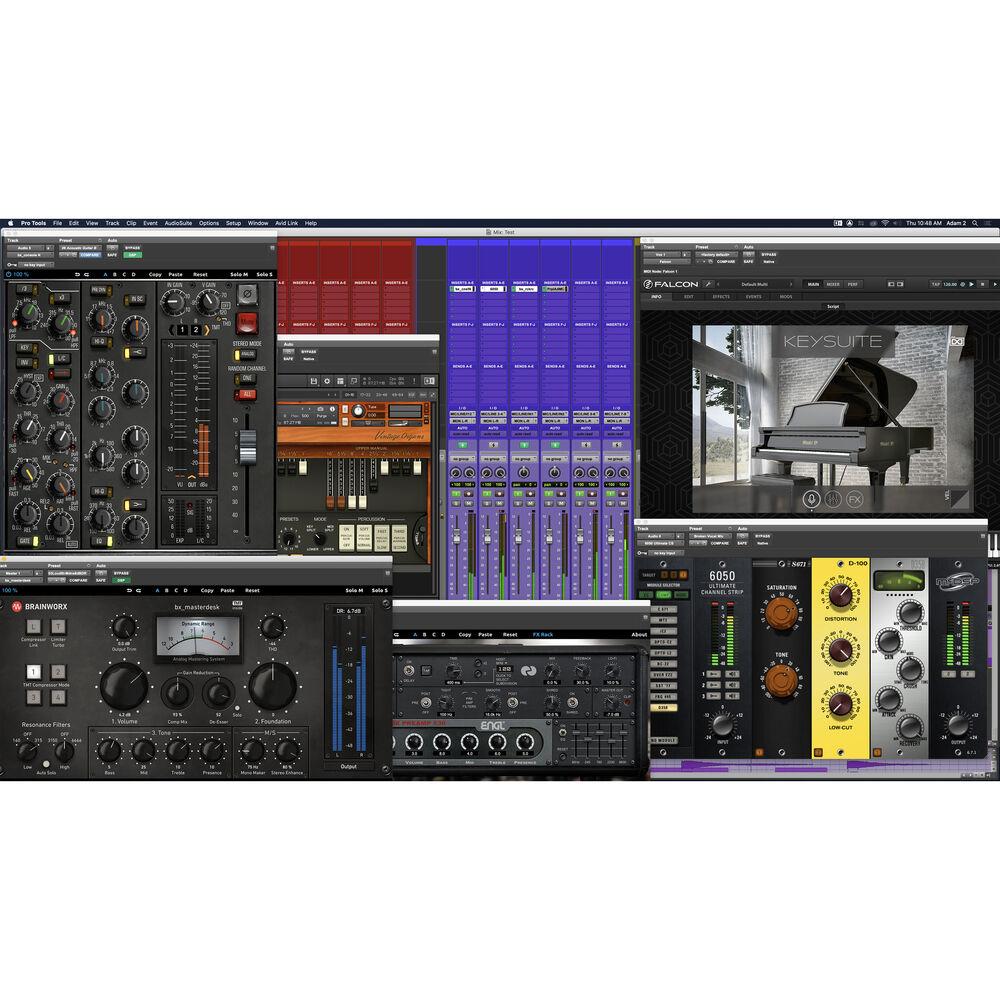Click the Saturation knob on S671 module
Screen dimensions: 1000x1000
[781, 613]
